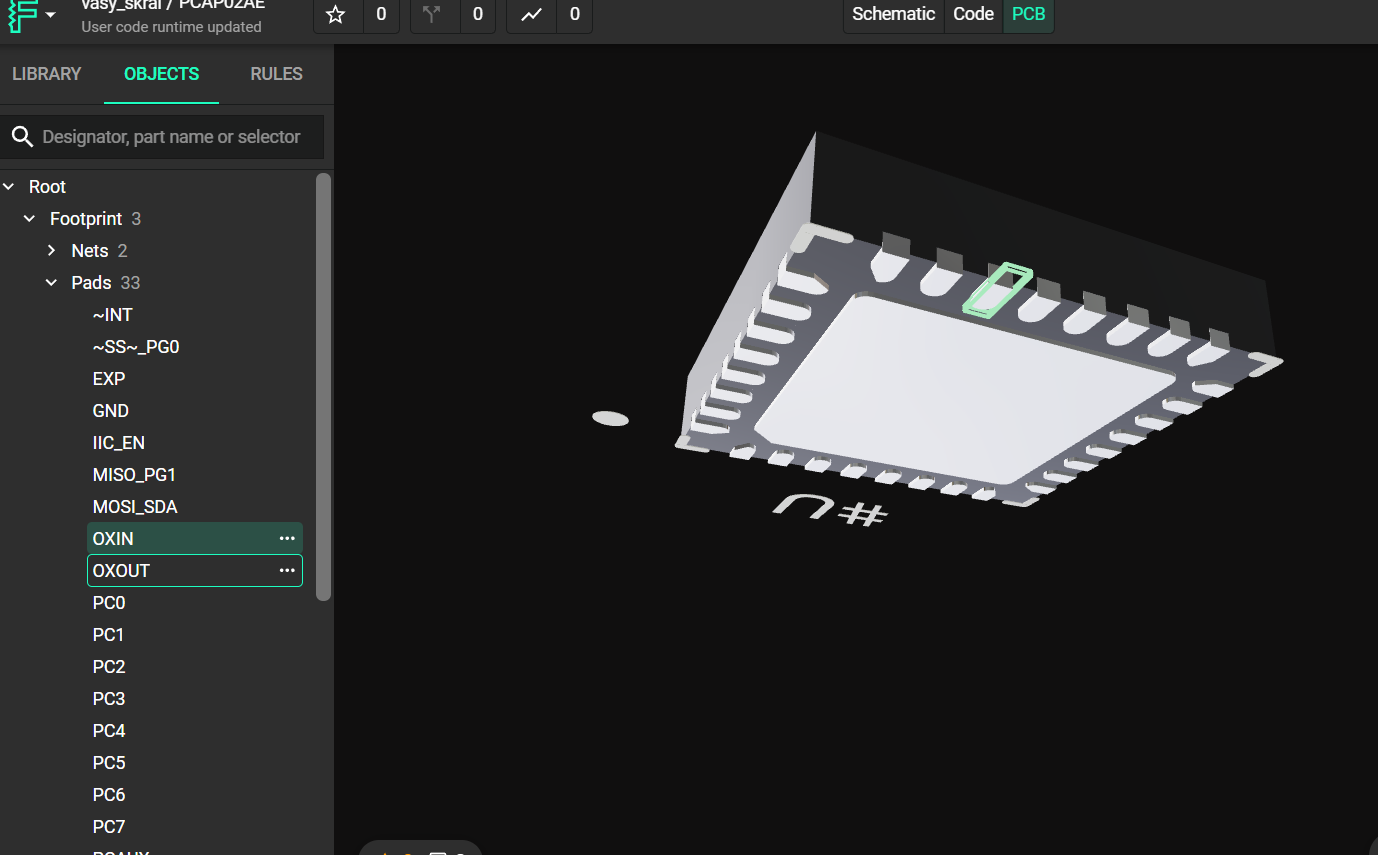Select the OBJECTS tab
The height and width of the screenshot is (855, 1378).
(x=161, y=74)
